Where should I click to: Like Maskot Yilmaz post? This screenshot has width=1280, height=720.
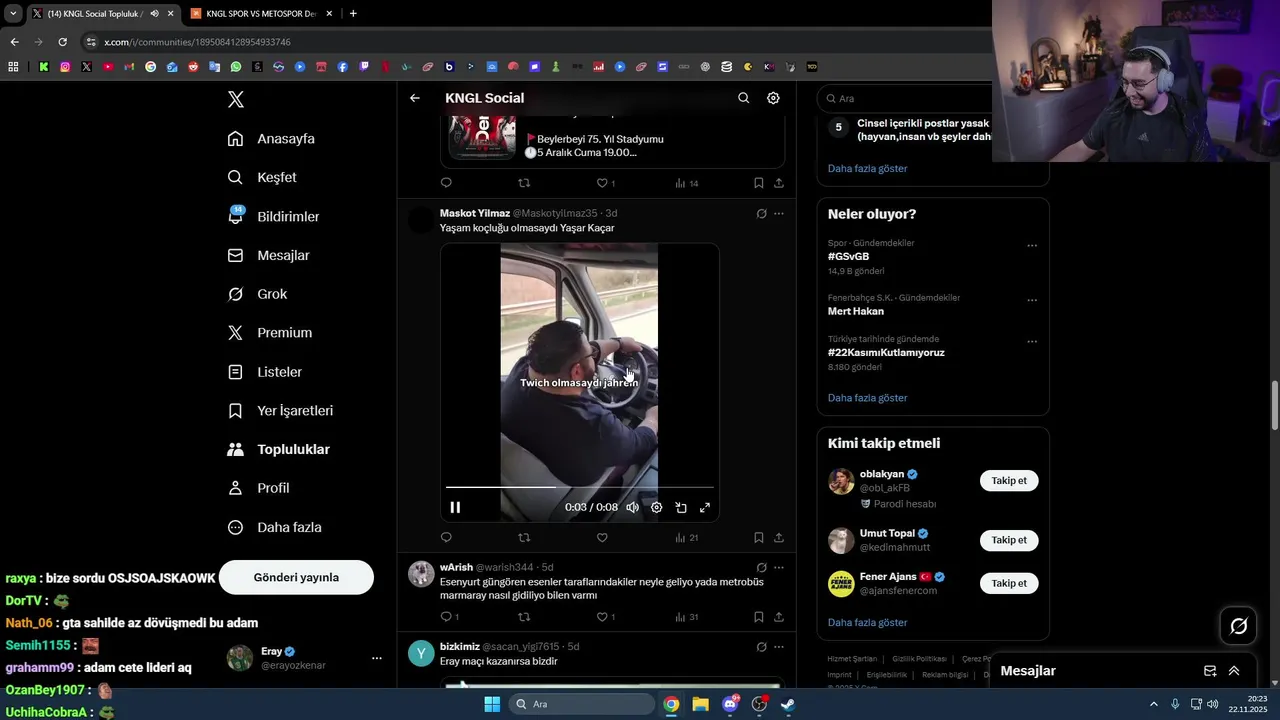point(602,538)
